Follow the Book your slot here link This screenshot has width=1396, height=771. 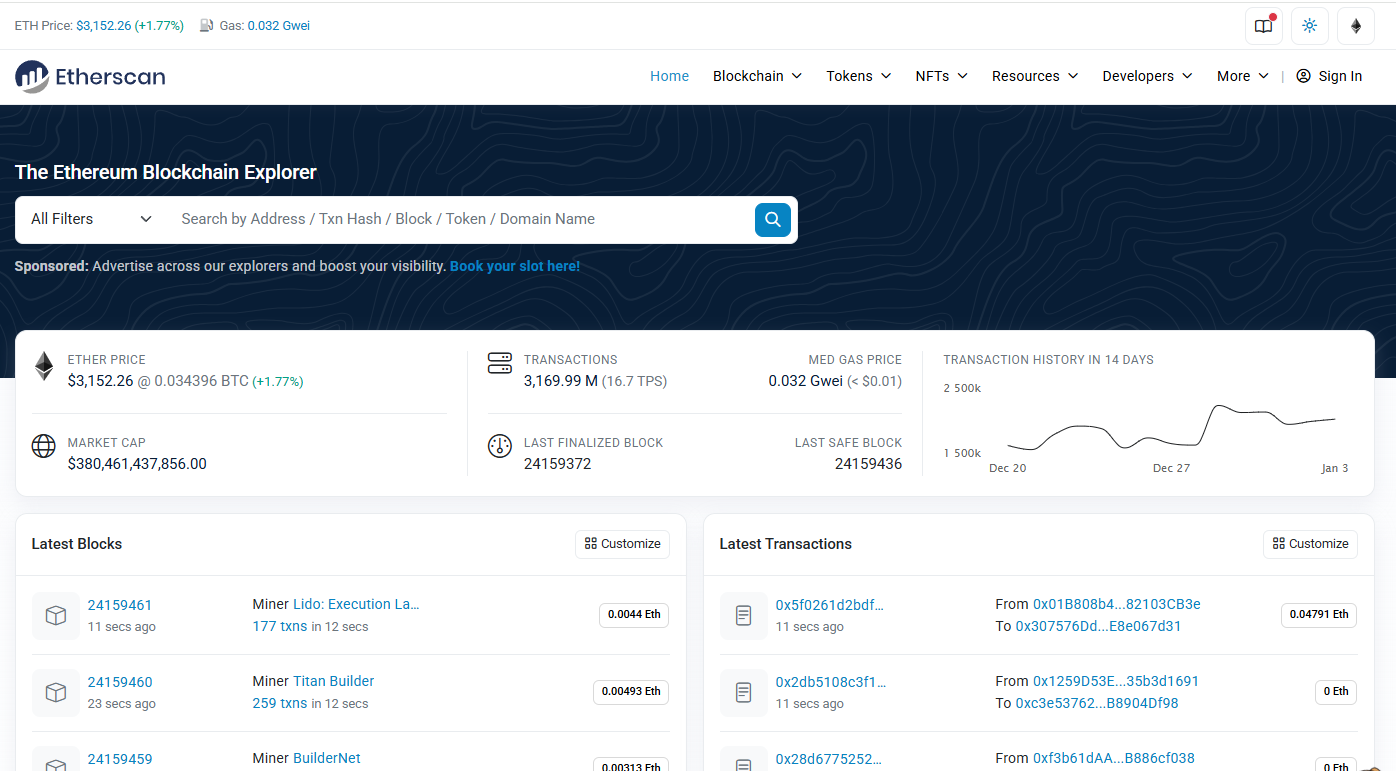[515, 266]
